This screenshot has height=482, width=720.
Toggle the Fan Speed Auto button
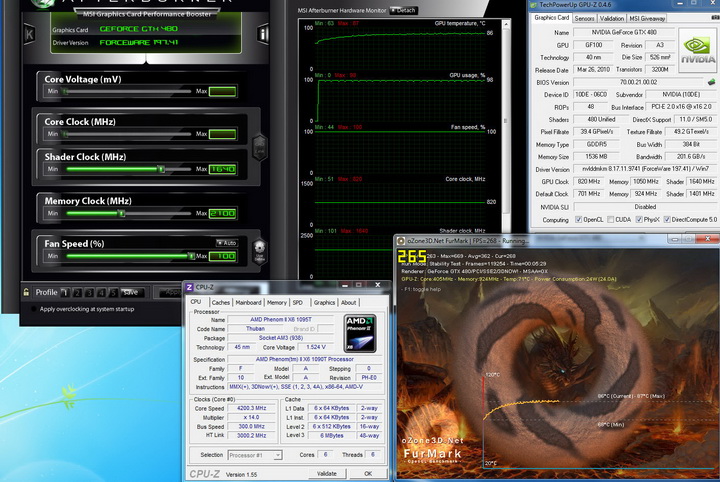pyautogui.click(x=226, y=243)
